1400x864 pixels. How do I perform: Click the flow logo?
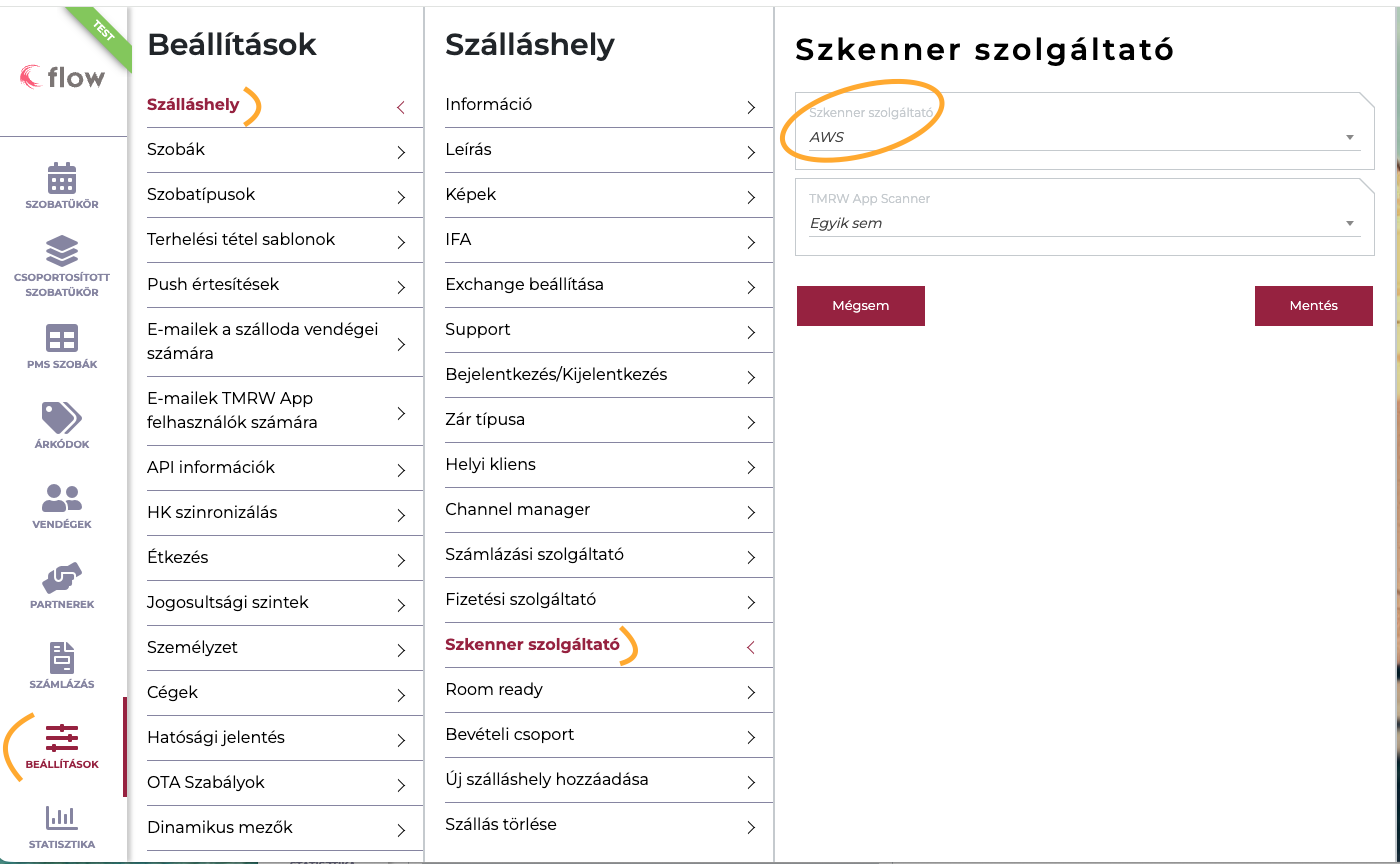click(62, 77)
